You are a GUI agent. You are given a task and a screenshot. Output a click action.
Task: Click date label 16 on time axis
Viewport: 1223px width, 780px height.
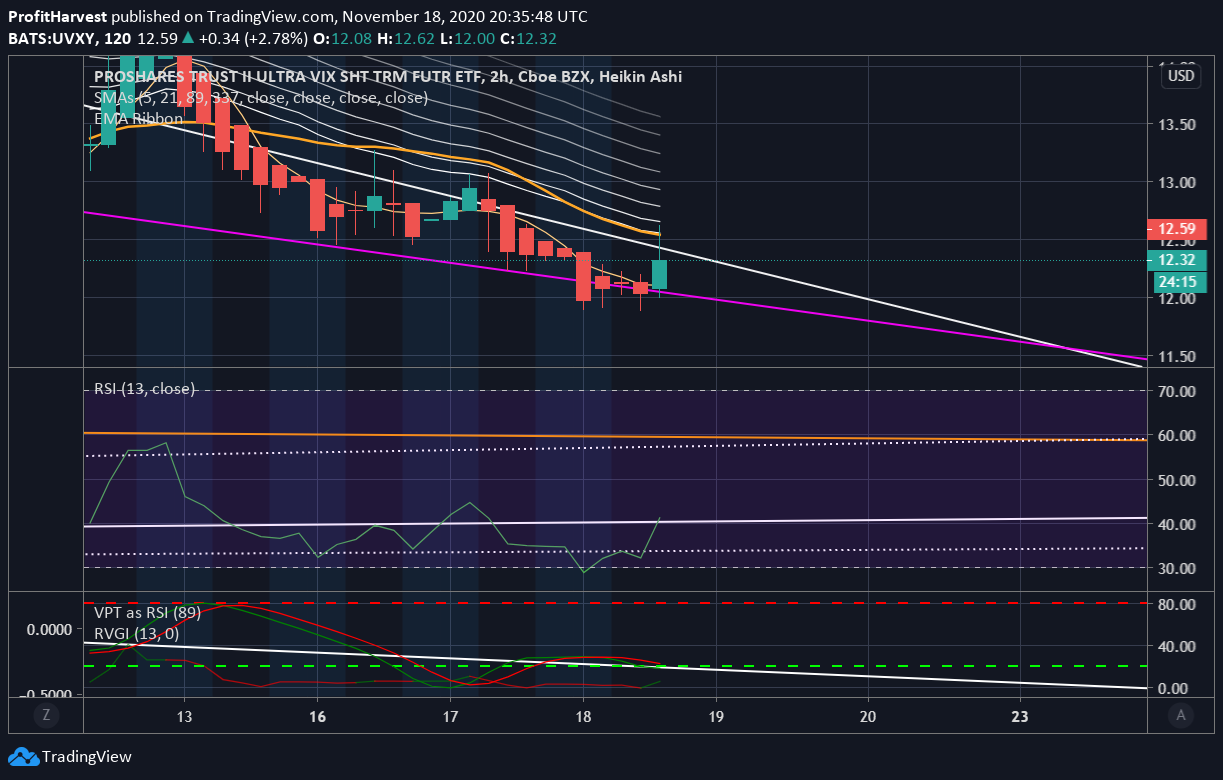(317, 716)
